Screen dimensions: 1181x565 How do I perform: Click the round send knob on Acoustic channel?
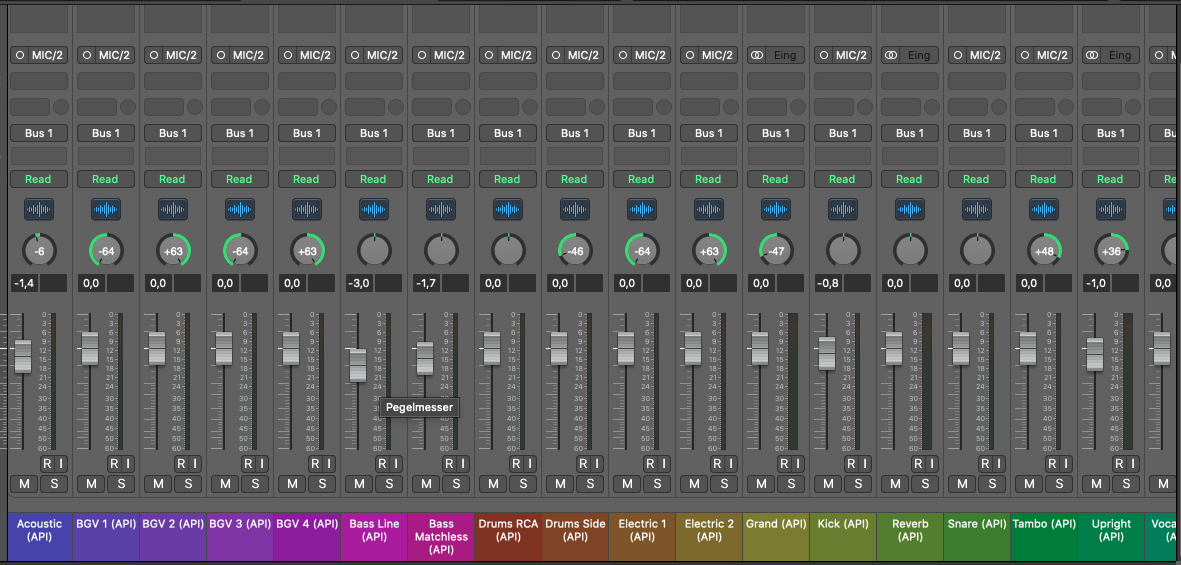point(61,107)
